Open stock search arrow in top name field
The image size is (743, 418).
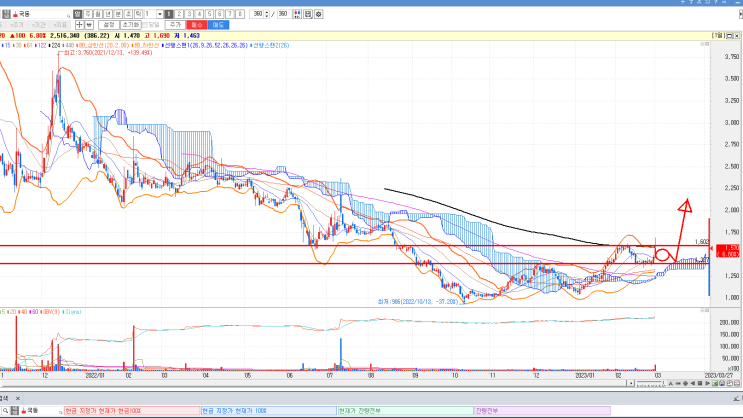tap(68, 15)
